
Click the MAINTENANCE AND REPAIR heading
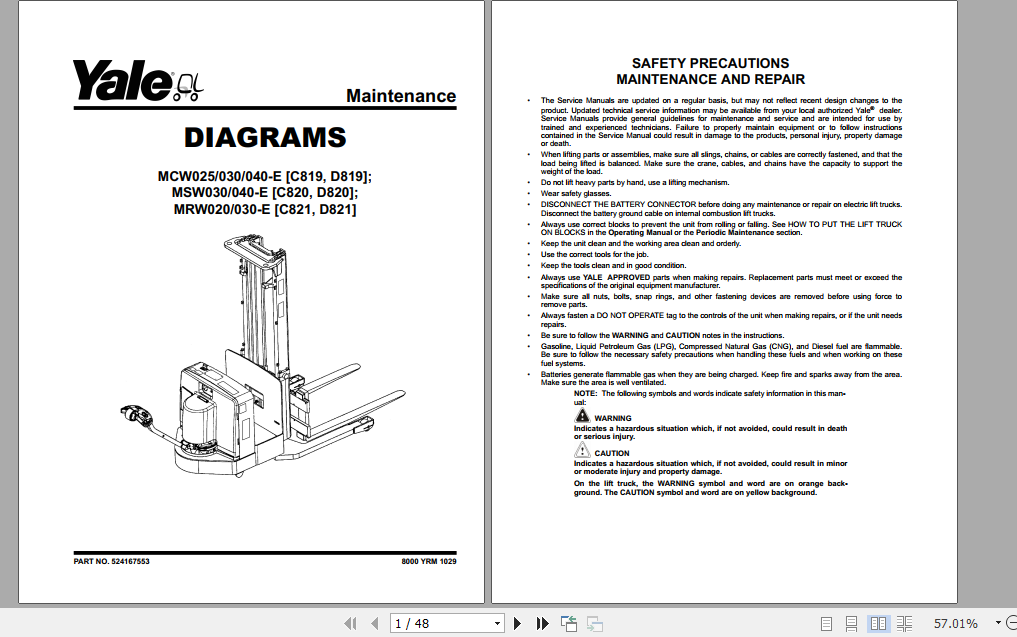click(710, 79)
